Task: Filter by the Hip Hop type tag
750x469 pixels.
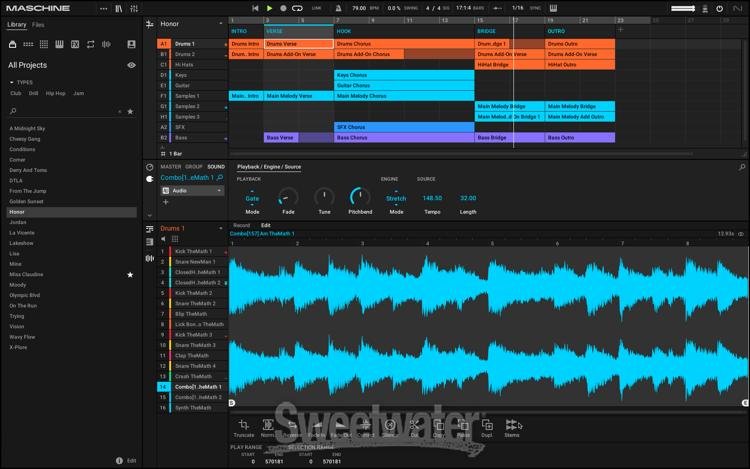Action: click(x=55, y=93)
